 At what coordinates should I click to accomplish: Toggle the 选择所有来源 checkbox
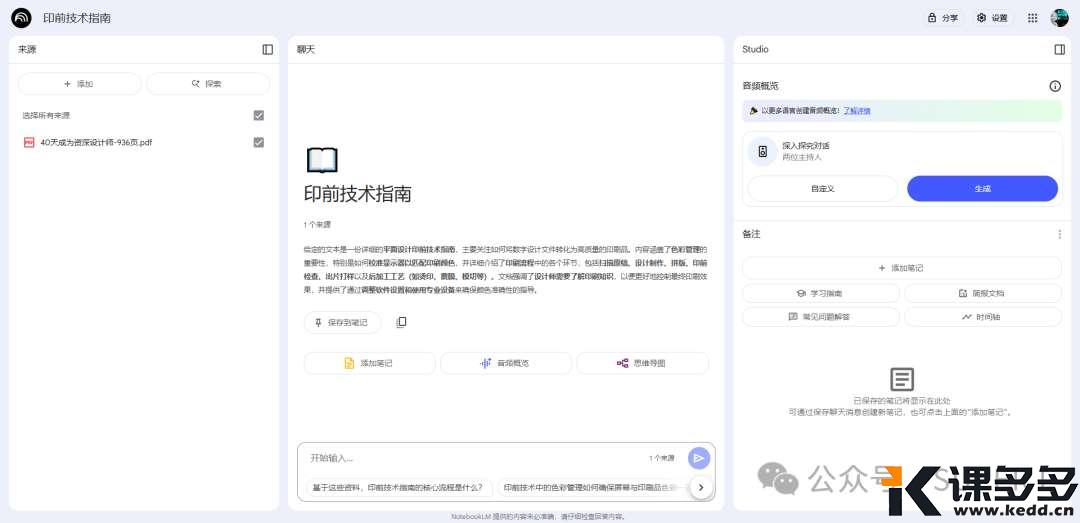(259, 116)
